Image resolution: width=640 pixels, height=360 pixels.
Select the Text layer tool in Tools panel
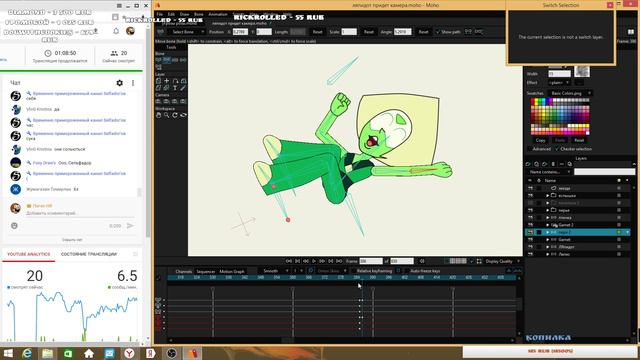coord(175,88)
